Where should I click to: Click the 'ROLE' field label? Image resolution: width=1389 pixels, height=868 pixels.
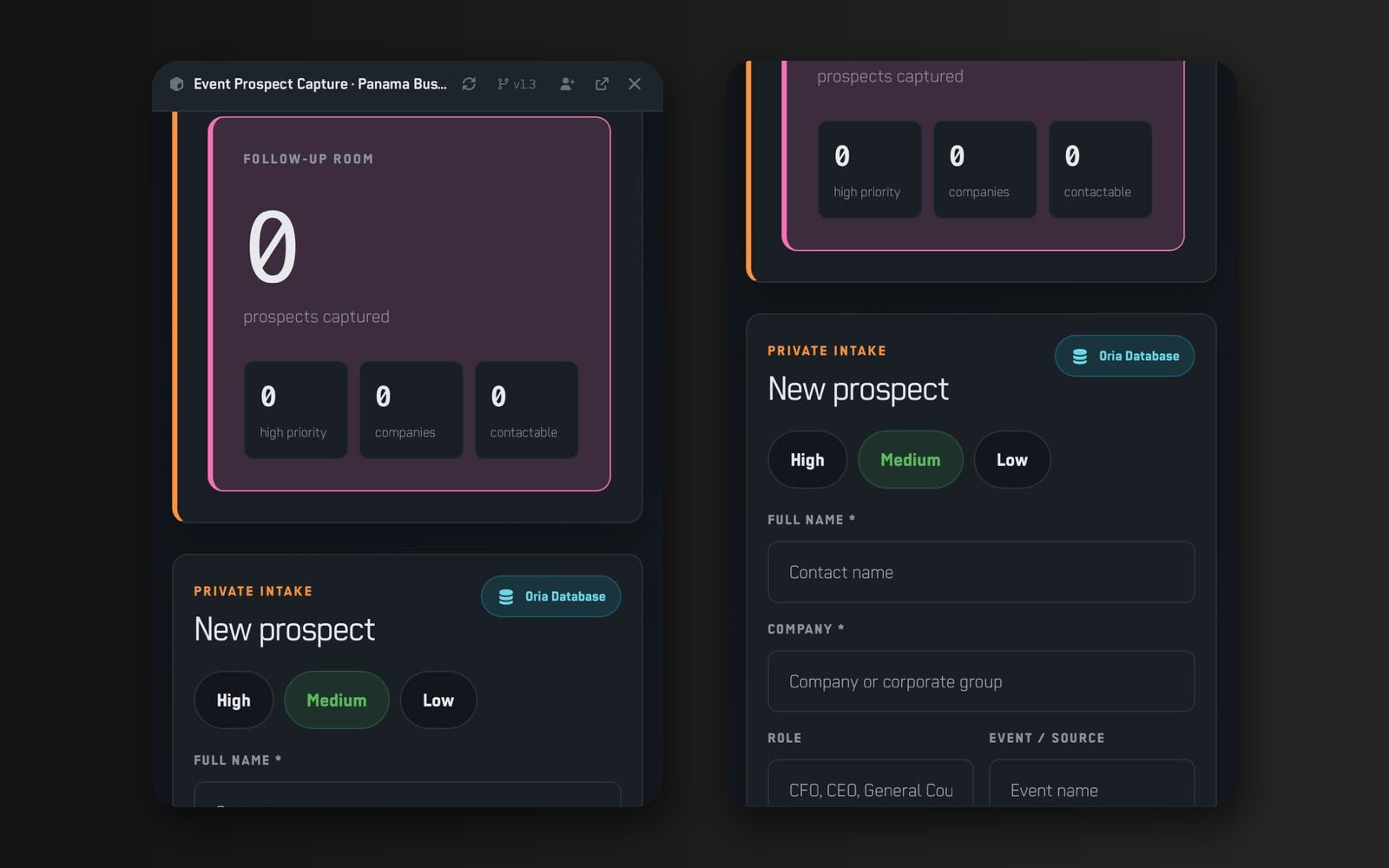pos(785,738)
